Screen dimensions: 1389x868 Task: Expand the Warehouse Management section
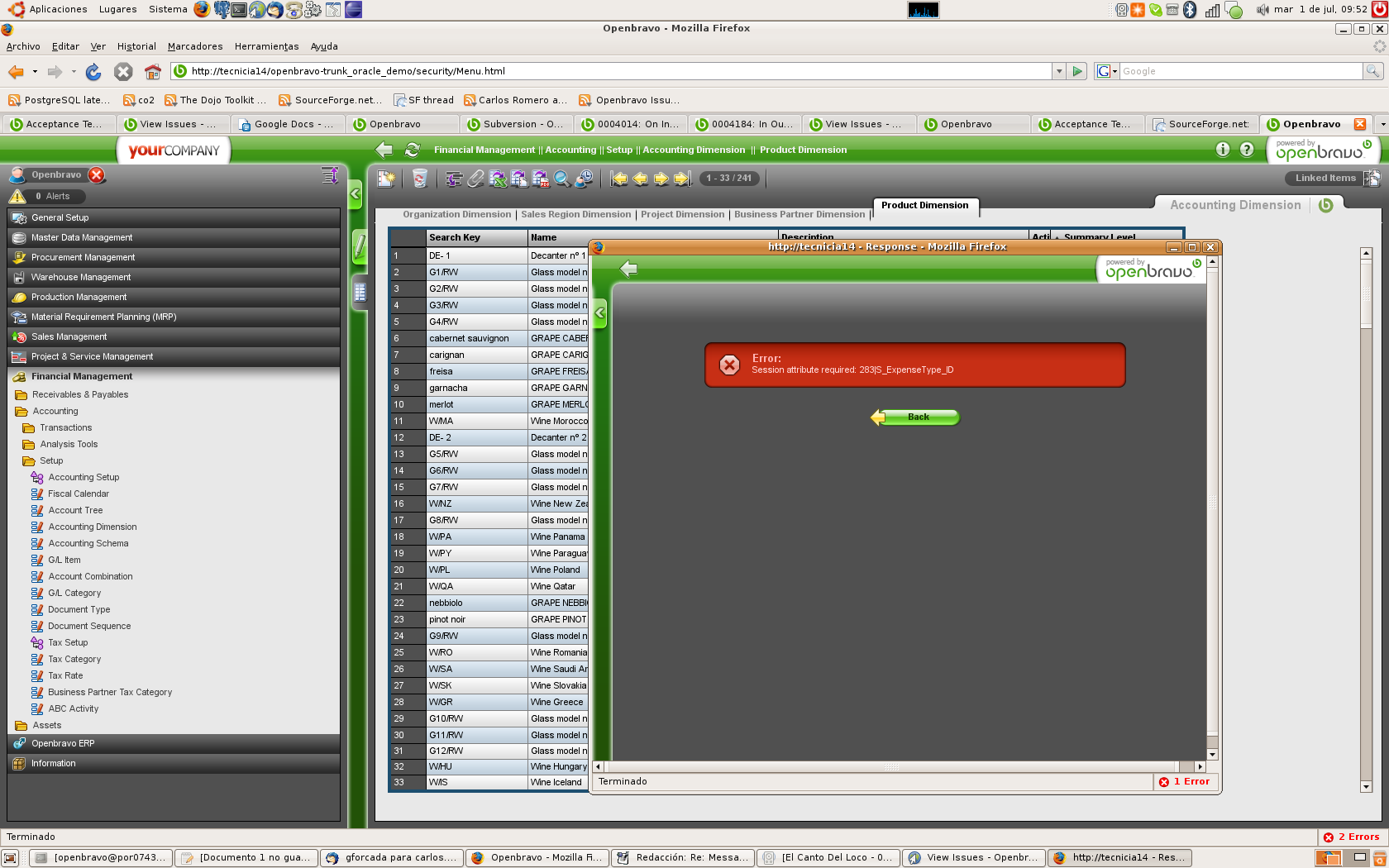tap(174, 277)
